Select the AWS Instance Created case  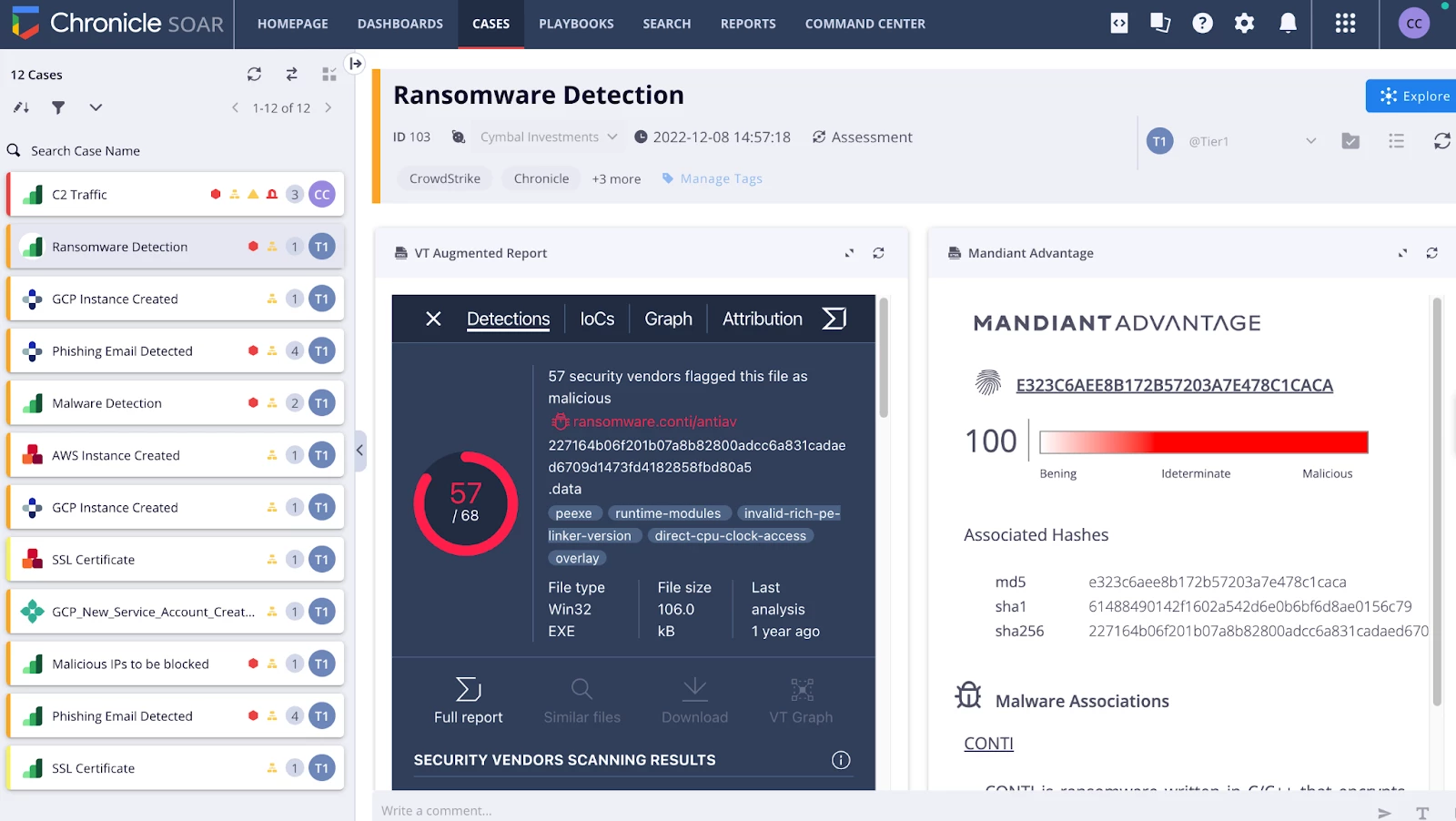pyautogui.click(x=176, y=455)
